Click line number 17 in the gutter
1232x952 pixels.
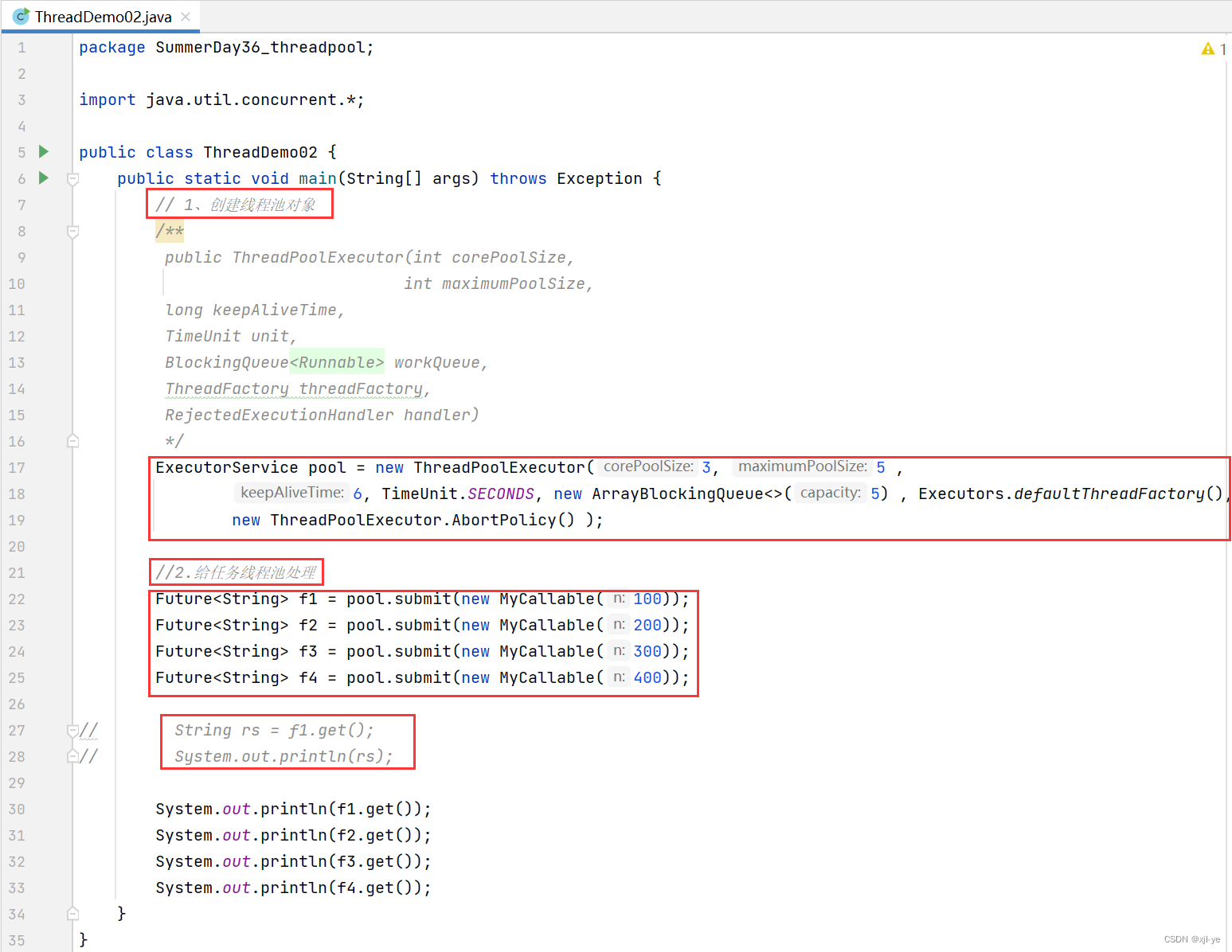coord(17,468)
